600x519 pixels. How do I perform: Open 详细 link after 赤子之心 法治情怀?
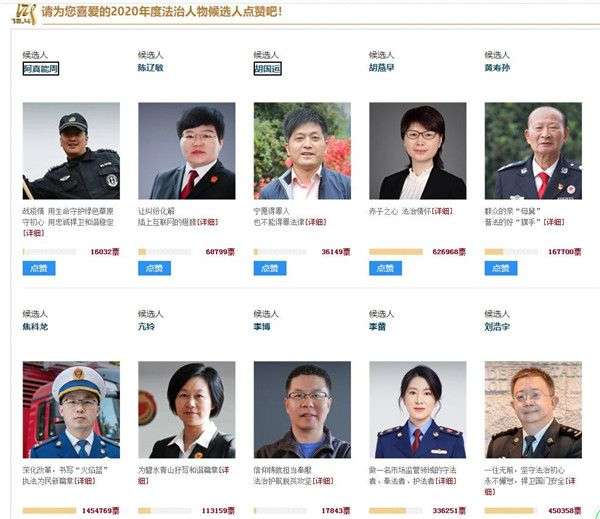(442, 211)
